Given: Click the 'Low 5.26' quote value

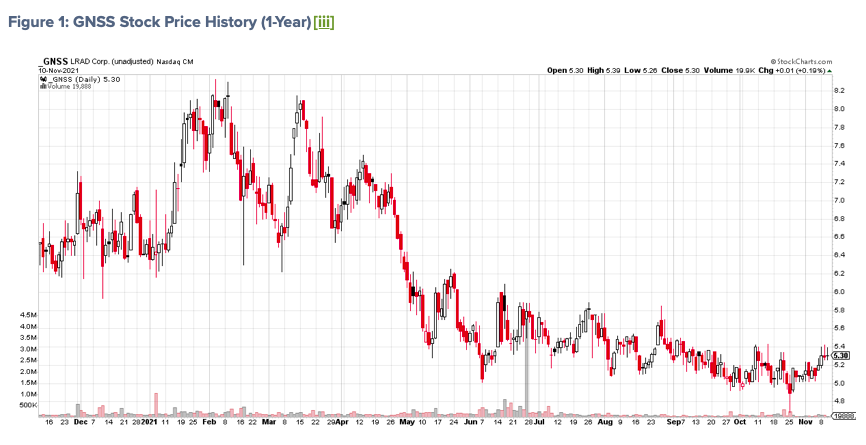Looking at the screenshot, I should click(640, 71).
